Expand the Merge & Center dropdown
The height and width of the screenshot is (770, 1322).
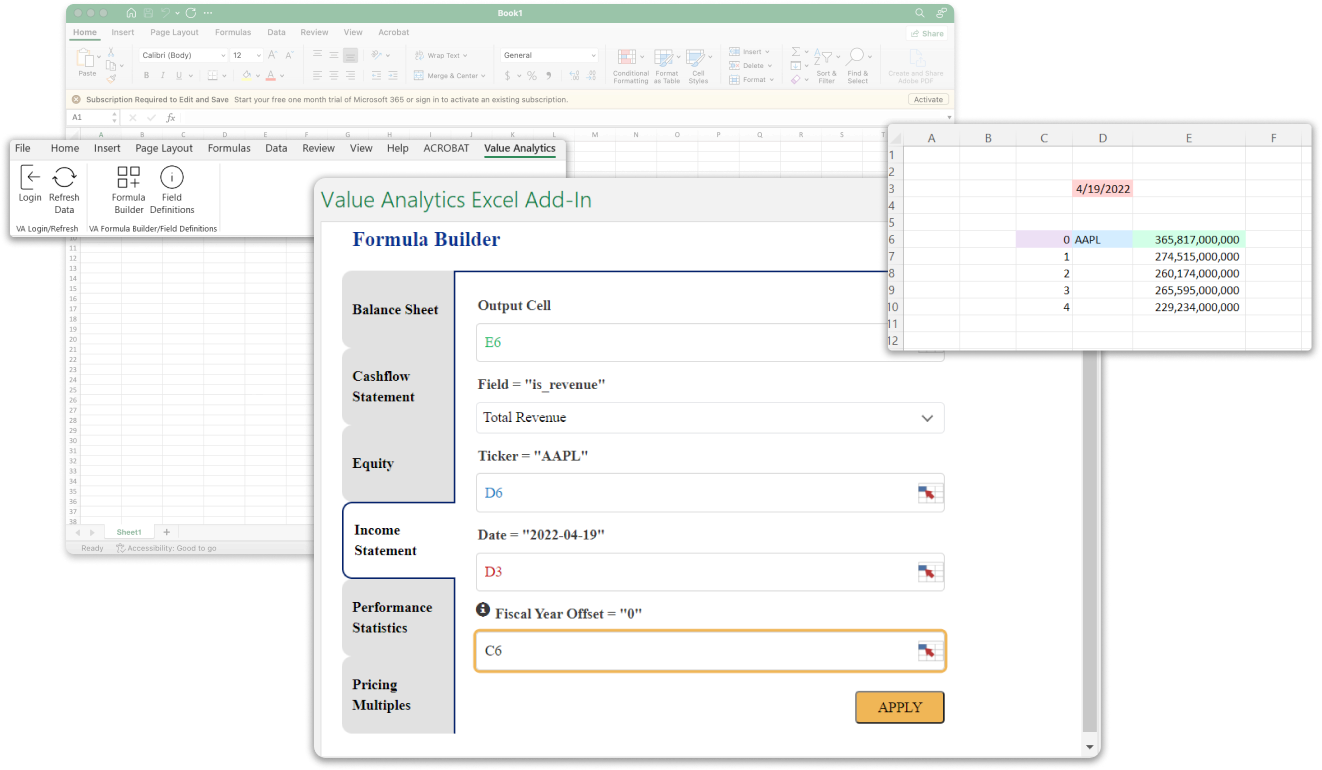pos(483,76)
